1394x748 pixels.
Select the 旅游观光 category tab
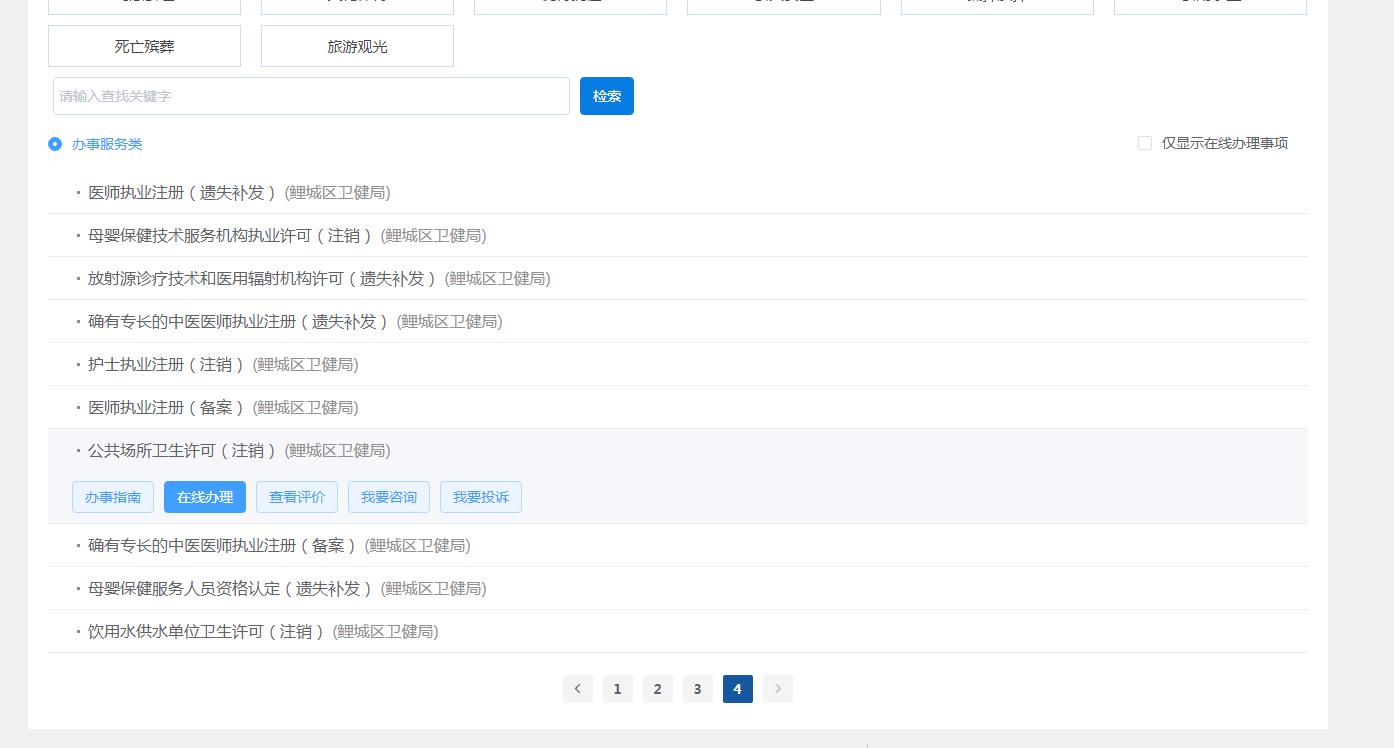click(x=357, y=46)
